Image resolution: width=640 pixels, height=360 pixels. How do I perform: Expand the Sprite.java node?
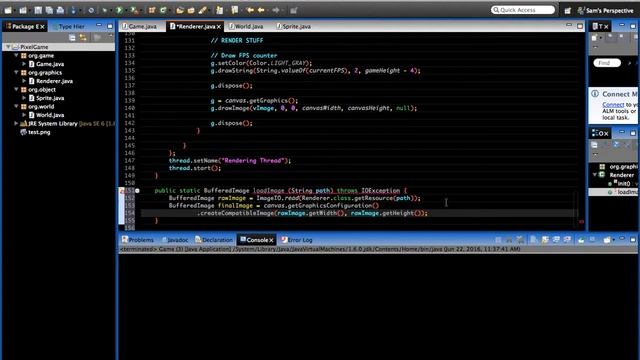(x=24, y=98)
